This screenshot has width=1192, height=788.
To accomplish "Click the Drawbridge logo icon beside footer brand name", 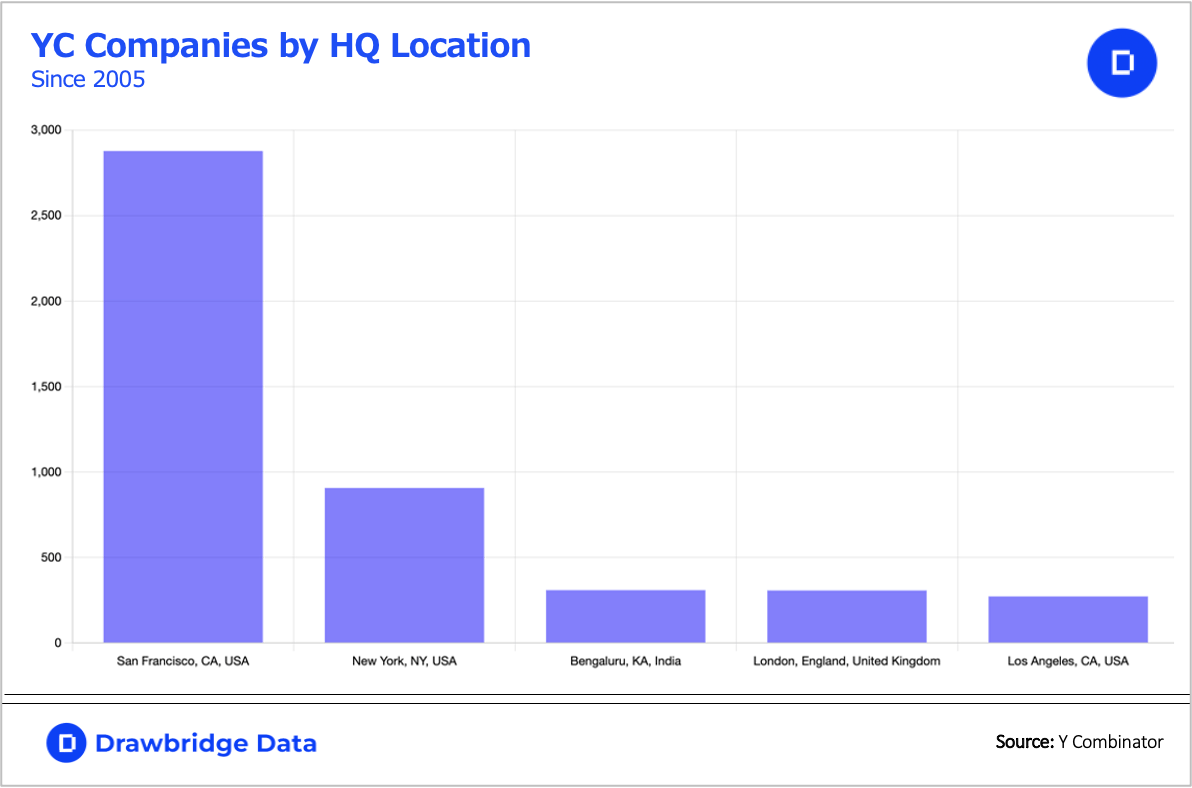I will tap(66, 742).
